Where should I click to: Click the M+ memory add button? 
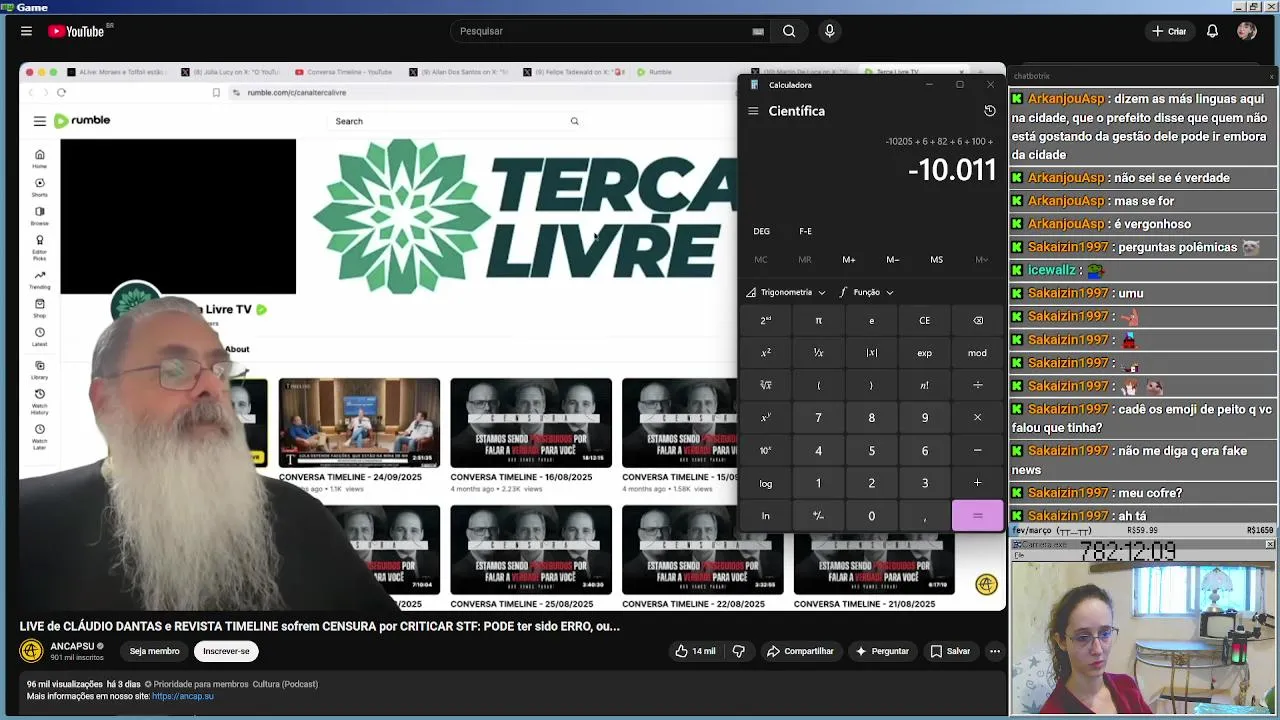[848, 260]
